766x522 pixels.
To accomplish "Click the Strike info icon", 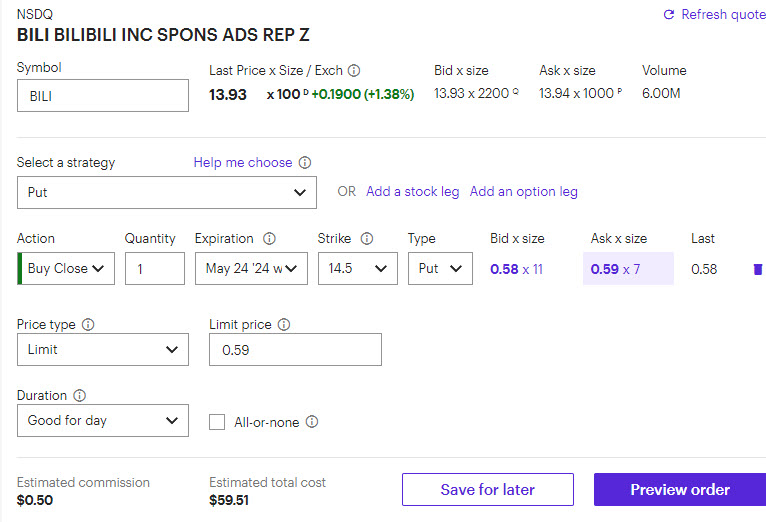I will tap(367, 239).
